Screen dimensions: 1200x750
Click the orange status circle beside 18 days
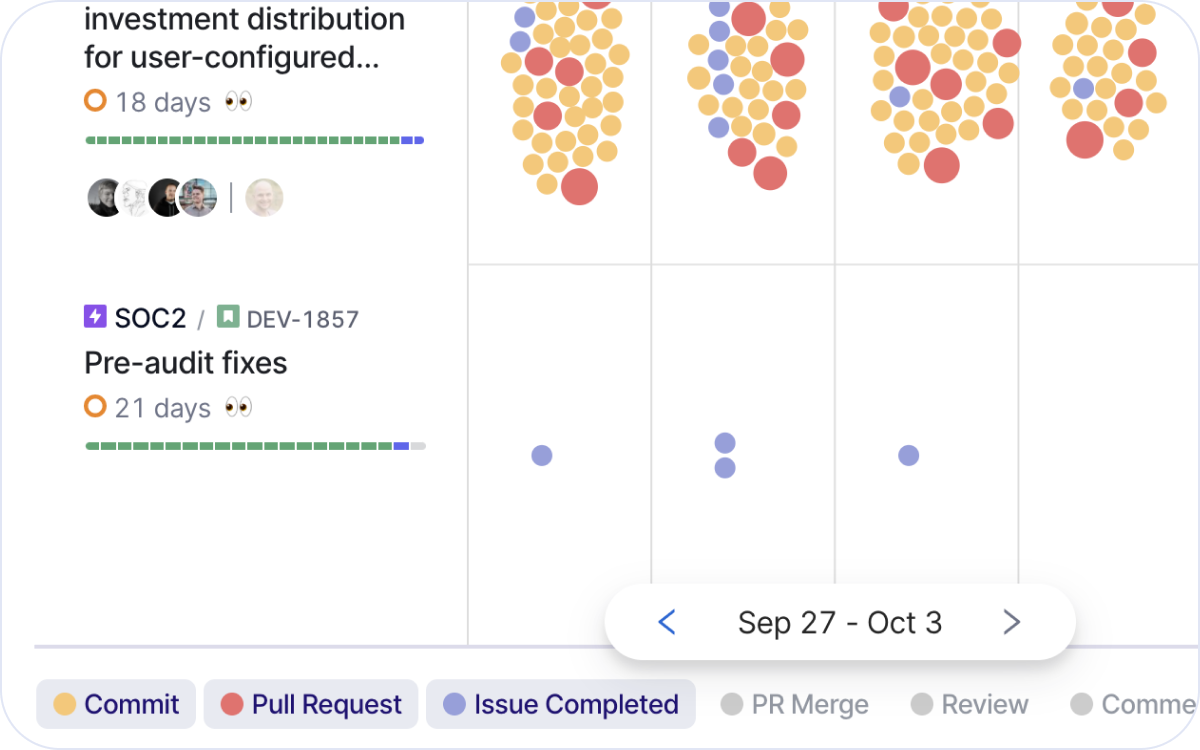pos(95,101)
